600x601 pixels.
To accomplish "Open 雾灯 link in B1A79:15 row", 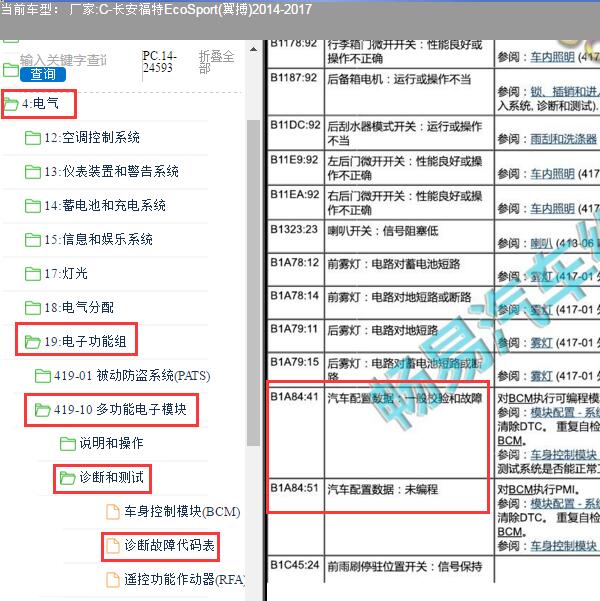I will tap(541, 376).
